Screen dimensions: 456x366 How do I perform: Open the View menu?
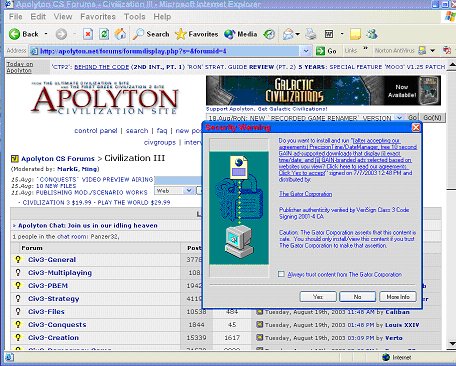click(x=63, y=17)
